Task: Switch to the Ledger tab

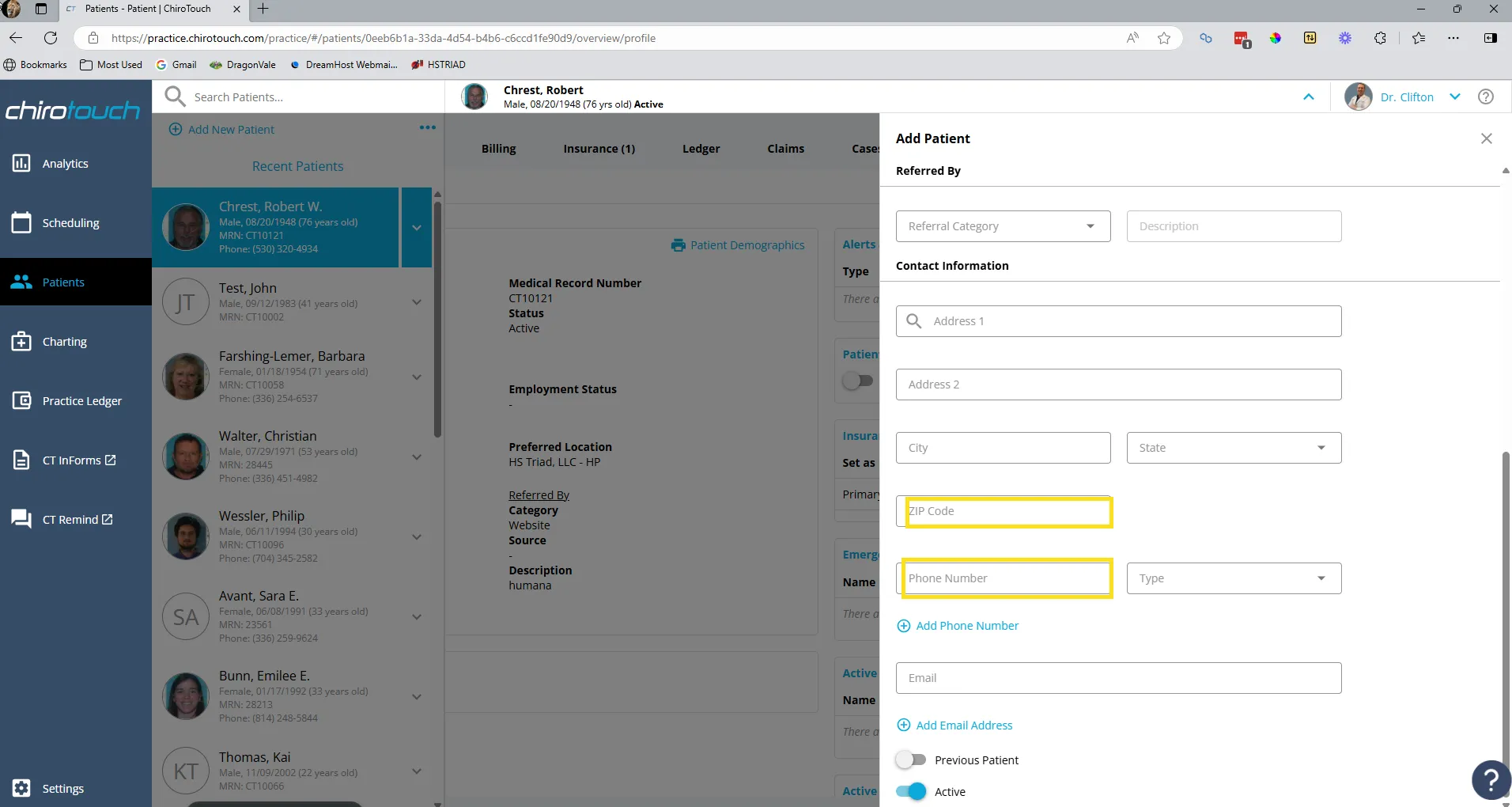Action: (701, 149)
